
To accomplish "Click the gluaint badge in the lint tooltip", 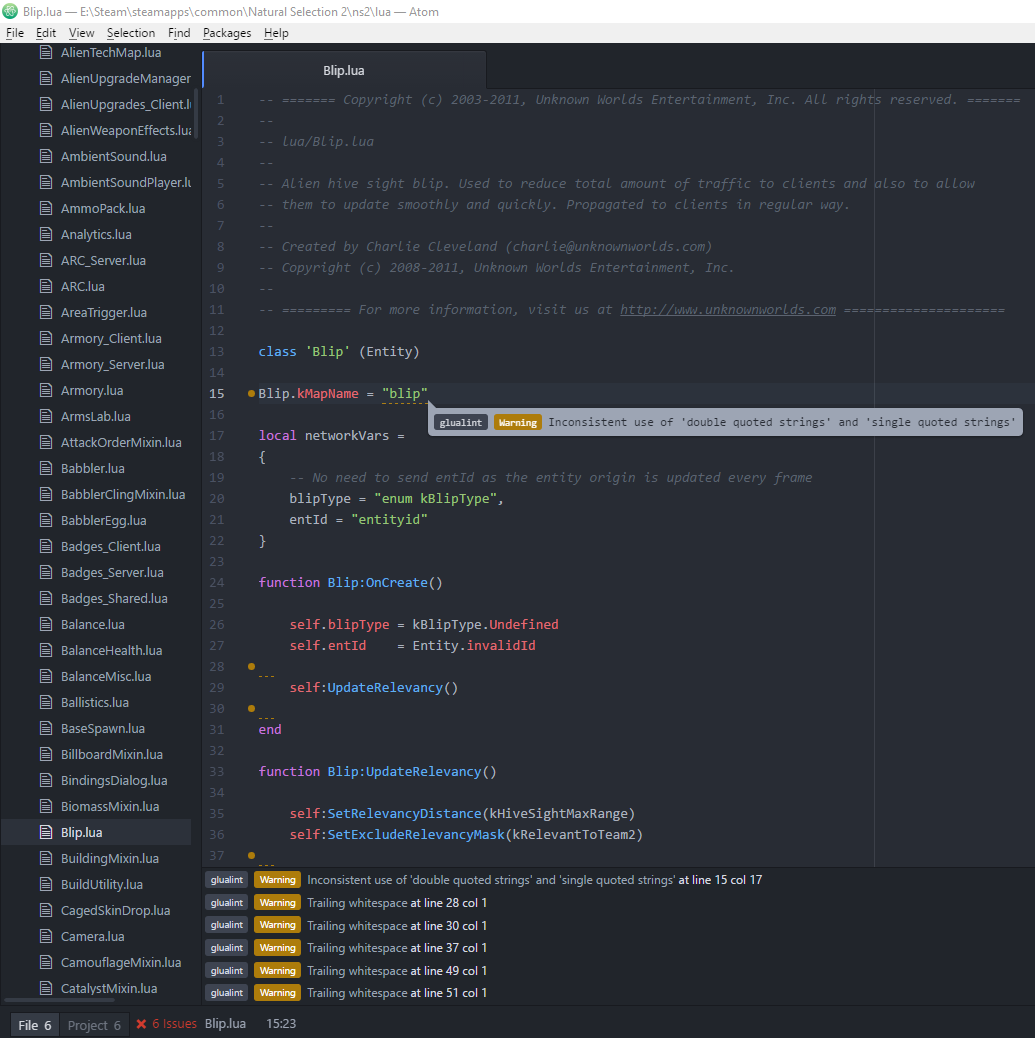I will coord(461,422).
